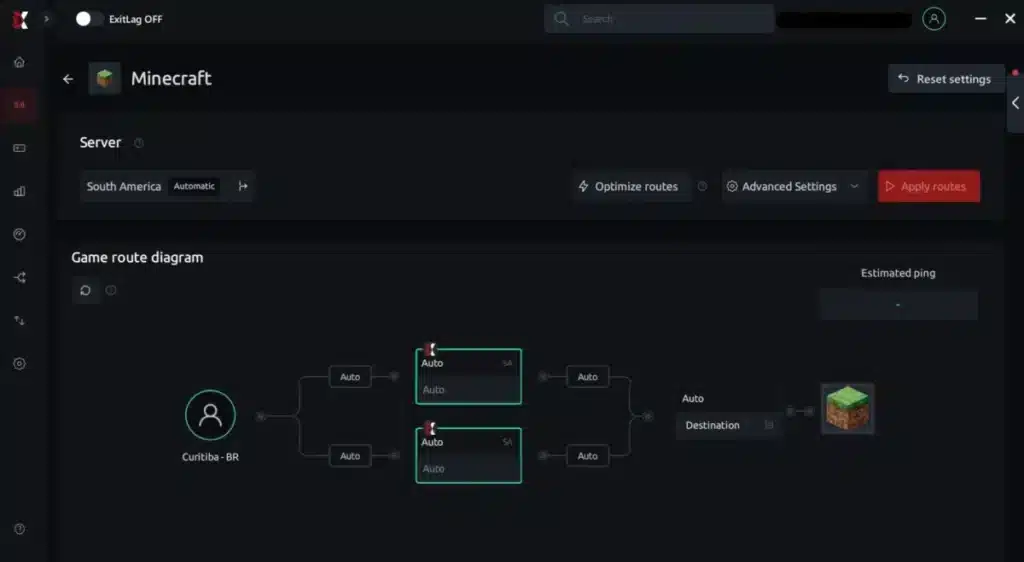The width and height of the screenshot is (1024, 562).
Task: Refresh the game route diagram
Action: [86, 290]
